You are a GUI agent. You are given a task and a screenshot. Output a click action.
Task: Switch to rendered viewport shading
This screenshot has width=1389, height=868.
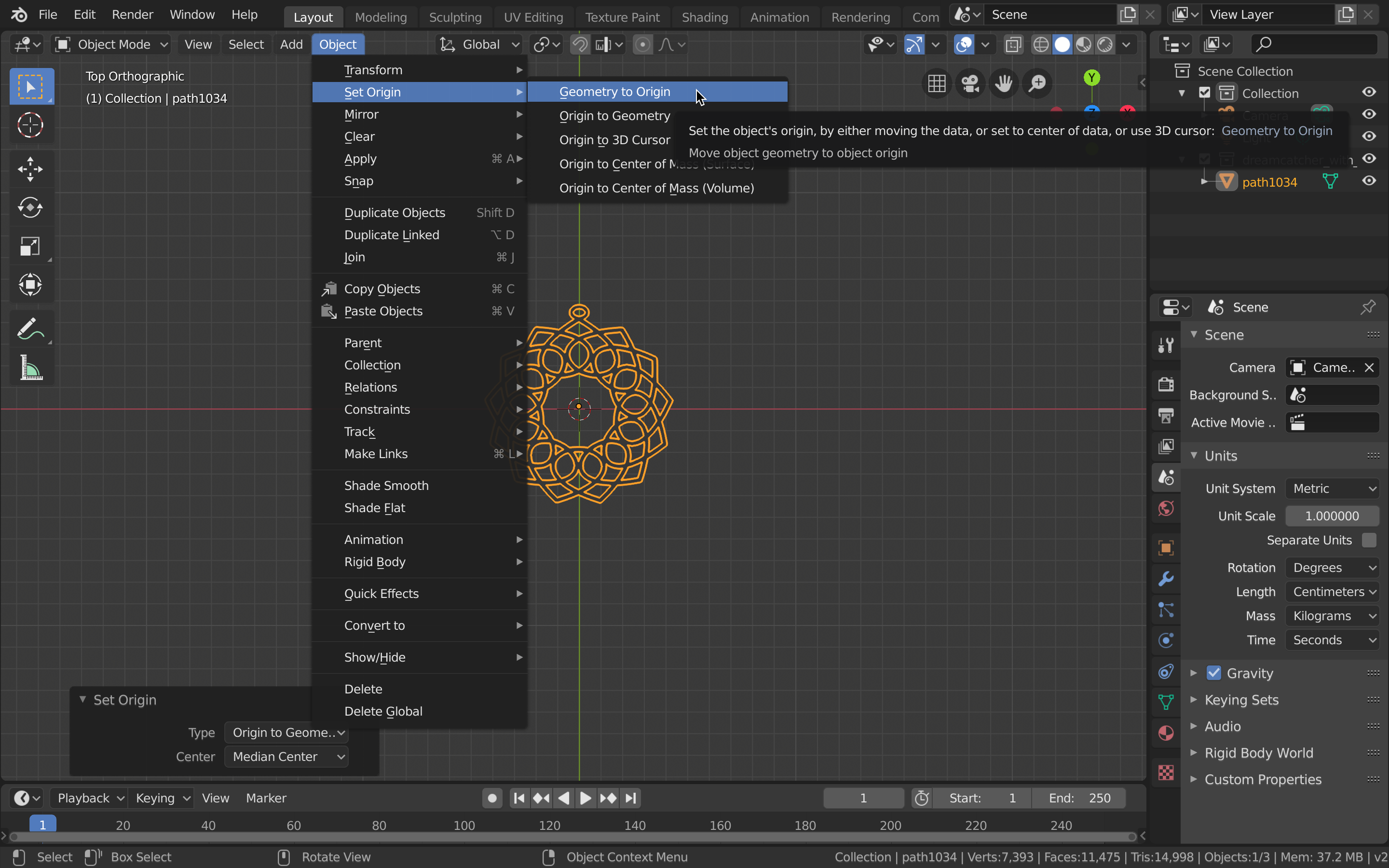[x=1105, y=44]
